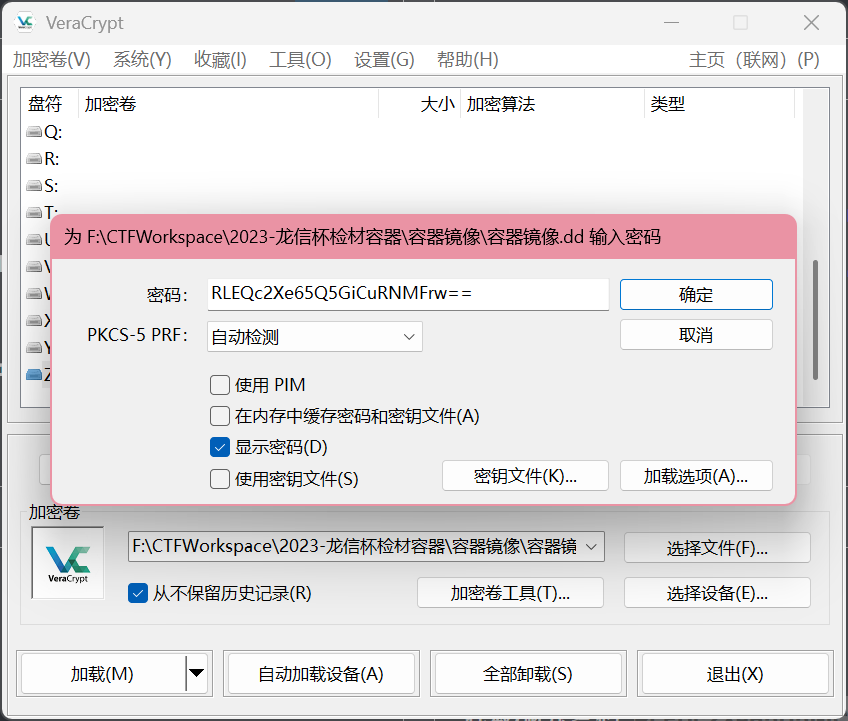Screen dimensions: 848x721
Task: Click the 加密算法 column header
Action: (x=553, y=103)
